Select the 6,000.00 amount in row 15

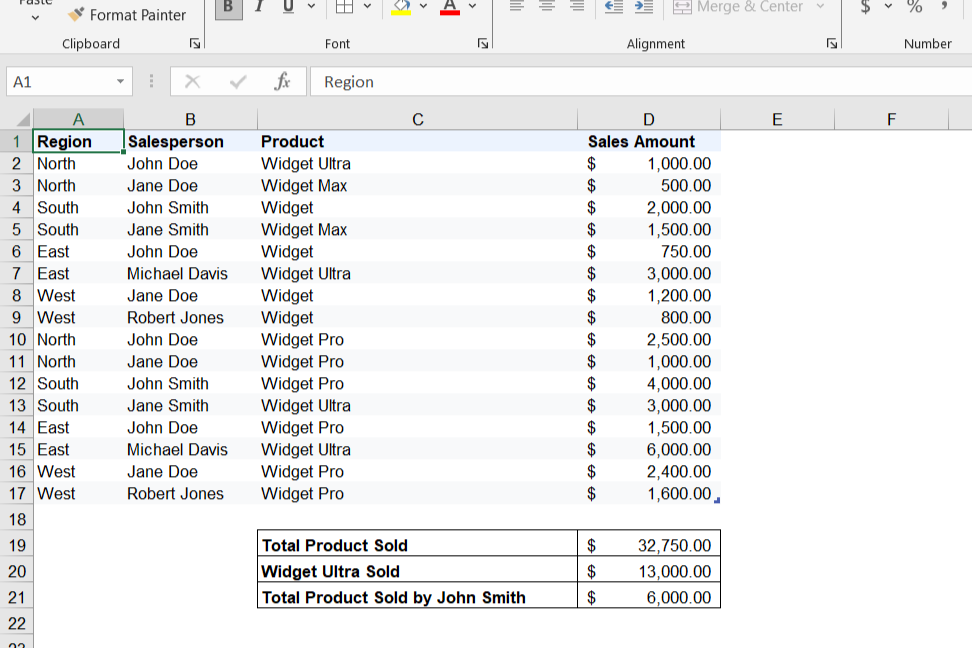pyautogui.click(x=648, y=450)
